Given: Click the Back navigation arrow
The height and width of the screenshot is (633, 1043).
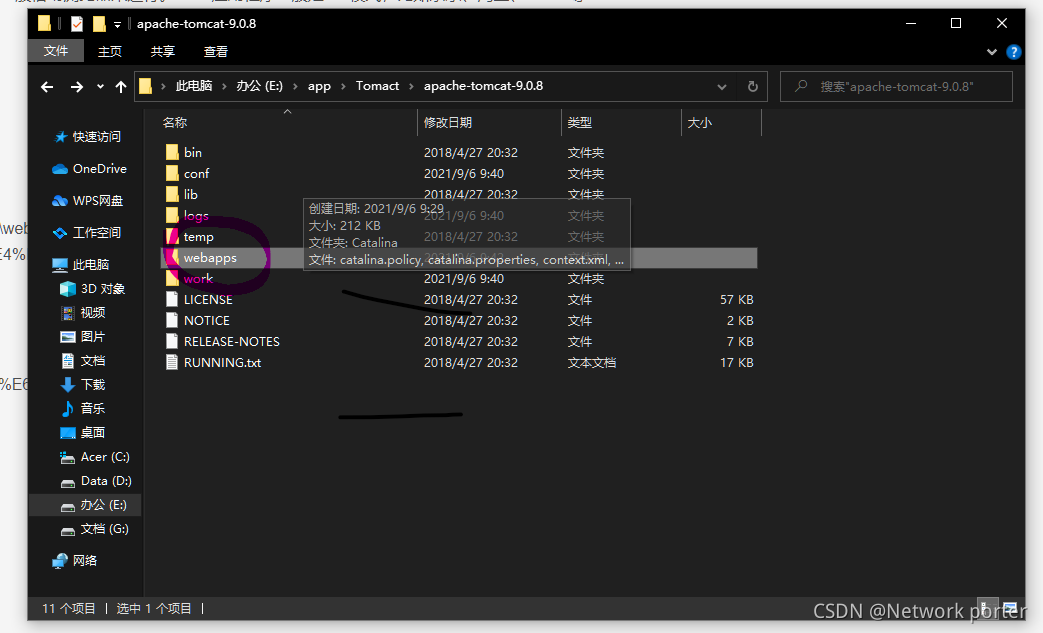Looking at the screenshot, I should 47,86.
